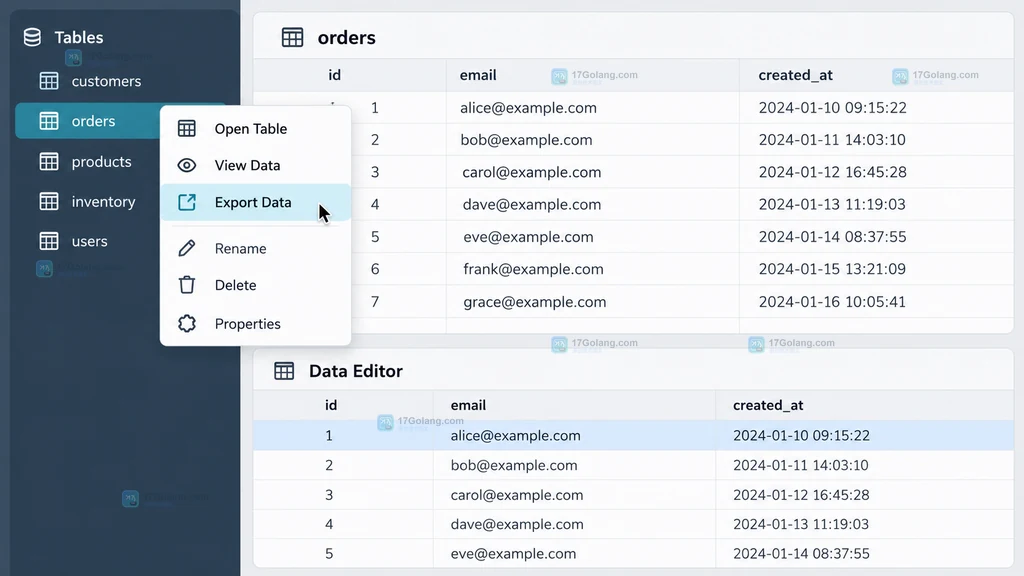Click the database icon beside Tables
The width and height of the screenshot is (1024, 576).
[x=32, y=37]
